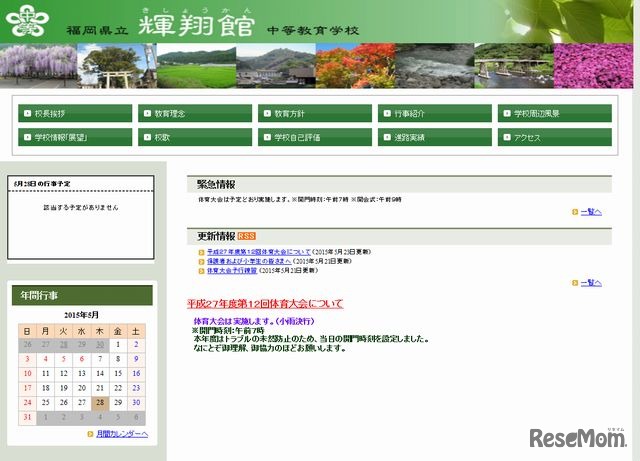This screenshot has width=640, height=461.
Task: Select date 23 in the calendar
Action: 136,388
